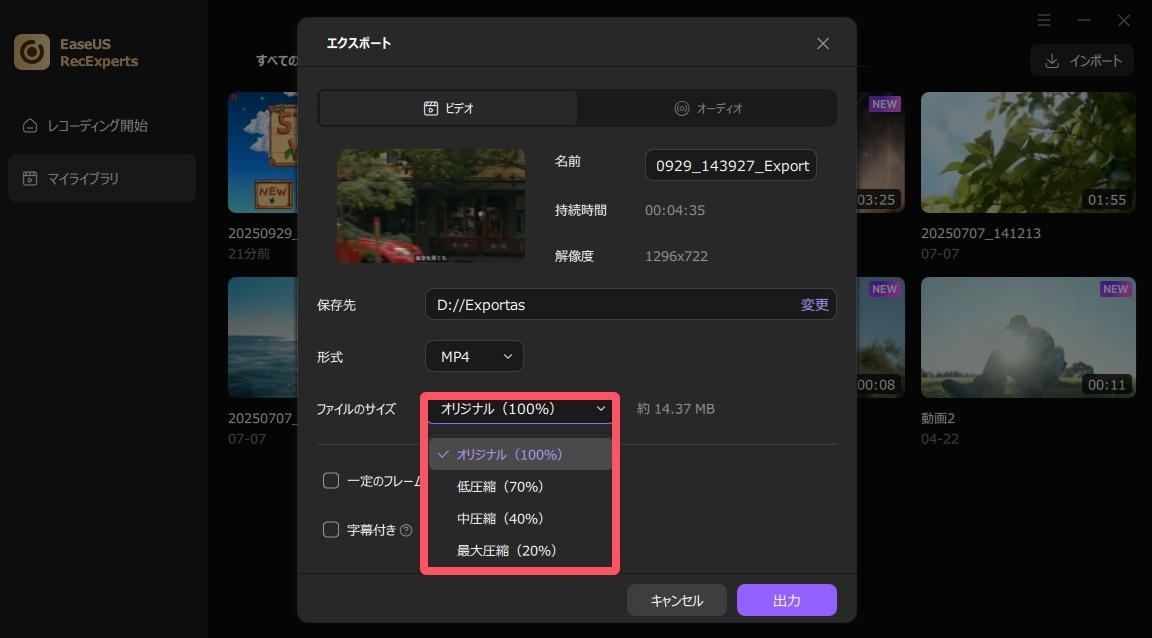Viewport: 1152px width, 638px height.
Task: Open the MP4 format dropdown
Action: pos(474,356)
